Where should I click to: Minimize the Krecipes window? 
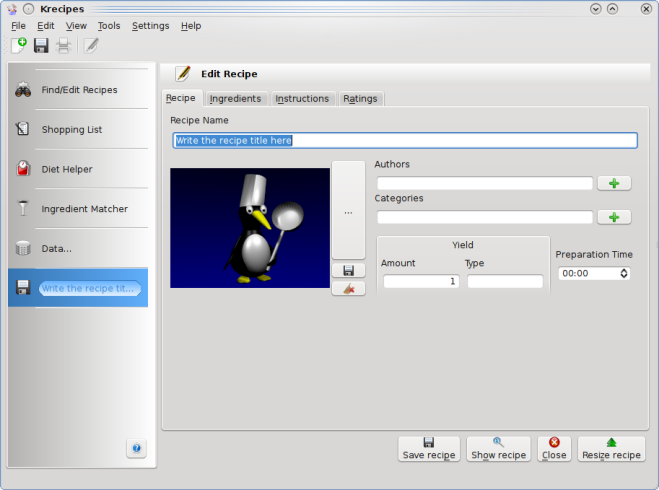coord(596,9)
